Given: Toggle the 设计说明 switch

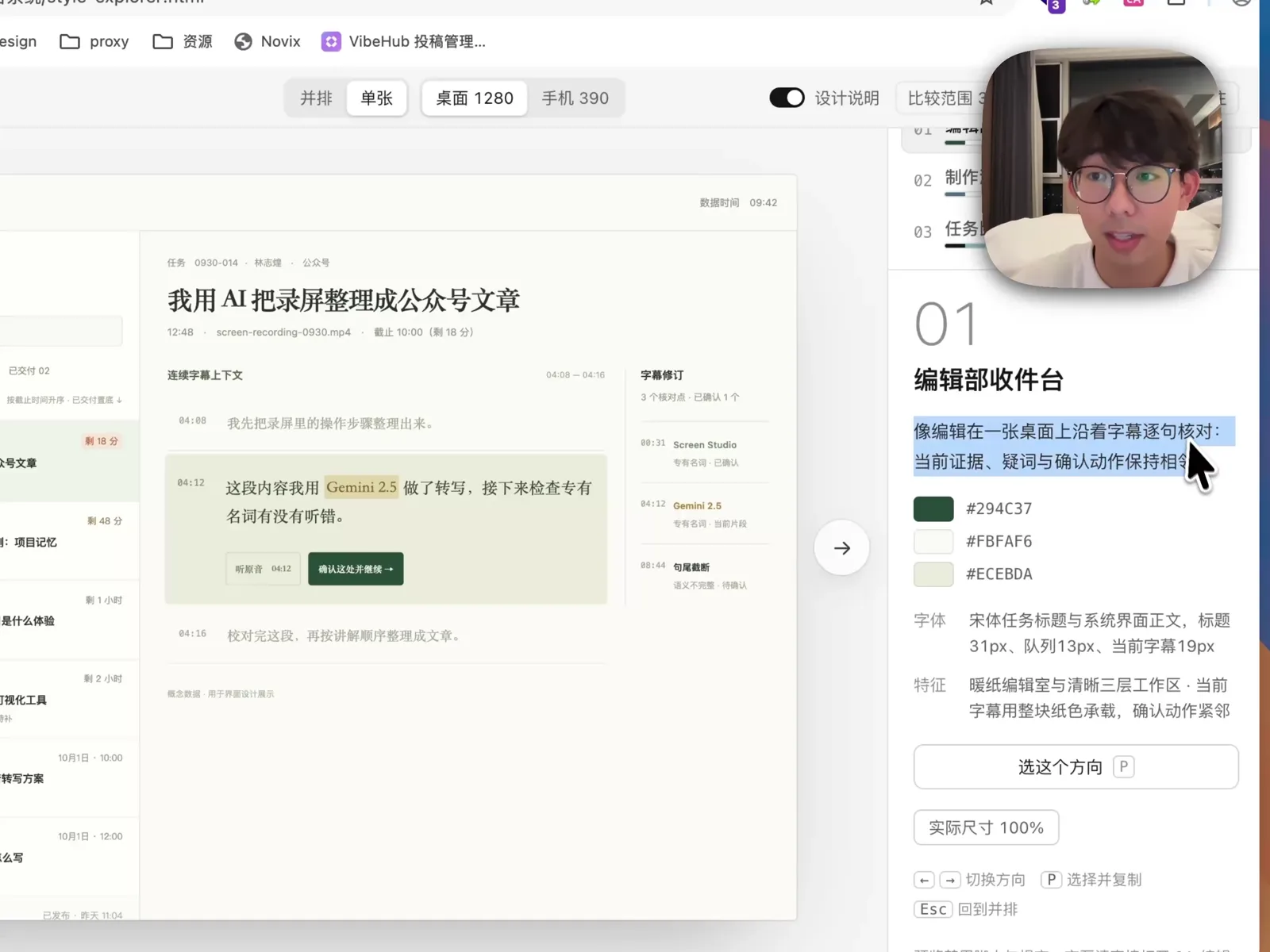Looking at the screenshot, I should click(787, 98).
